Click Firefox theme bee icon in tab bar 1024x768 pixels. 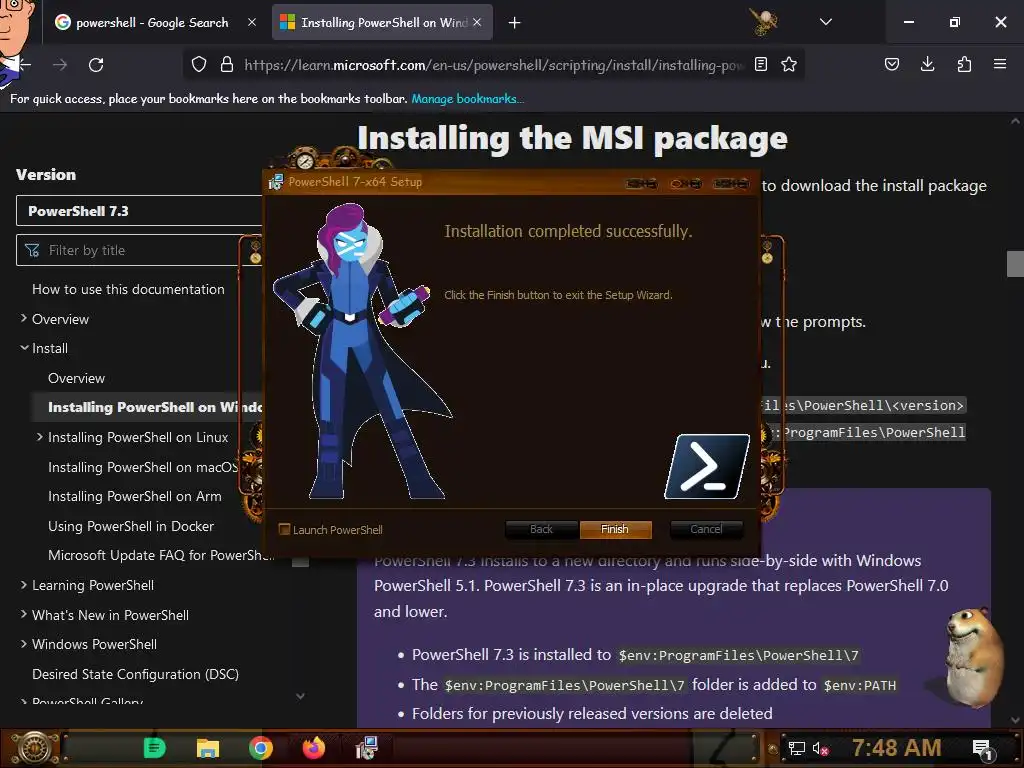coord(763,22)
